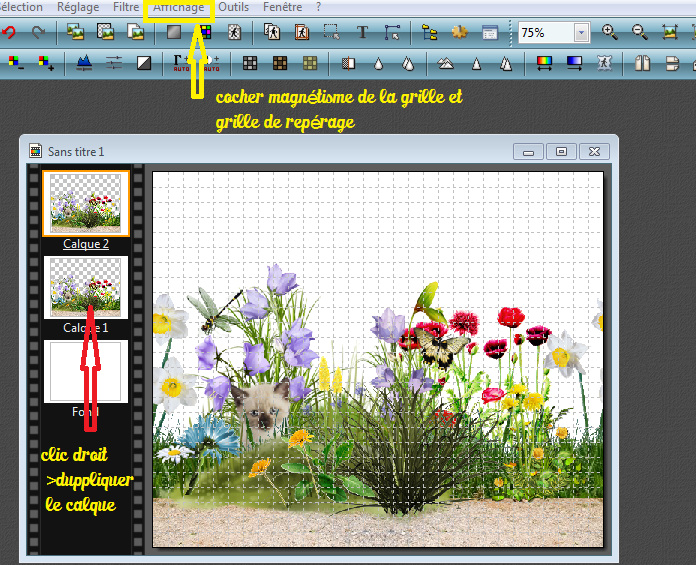Click the Zoom out magnifier icon
Screen dimensions: 696x565
[640, 32]
